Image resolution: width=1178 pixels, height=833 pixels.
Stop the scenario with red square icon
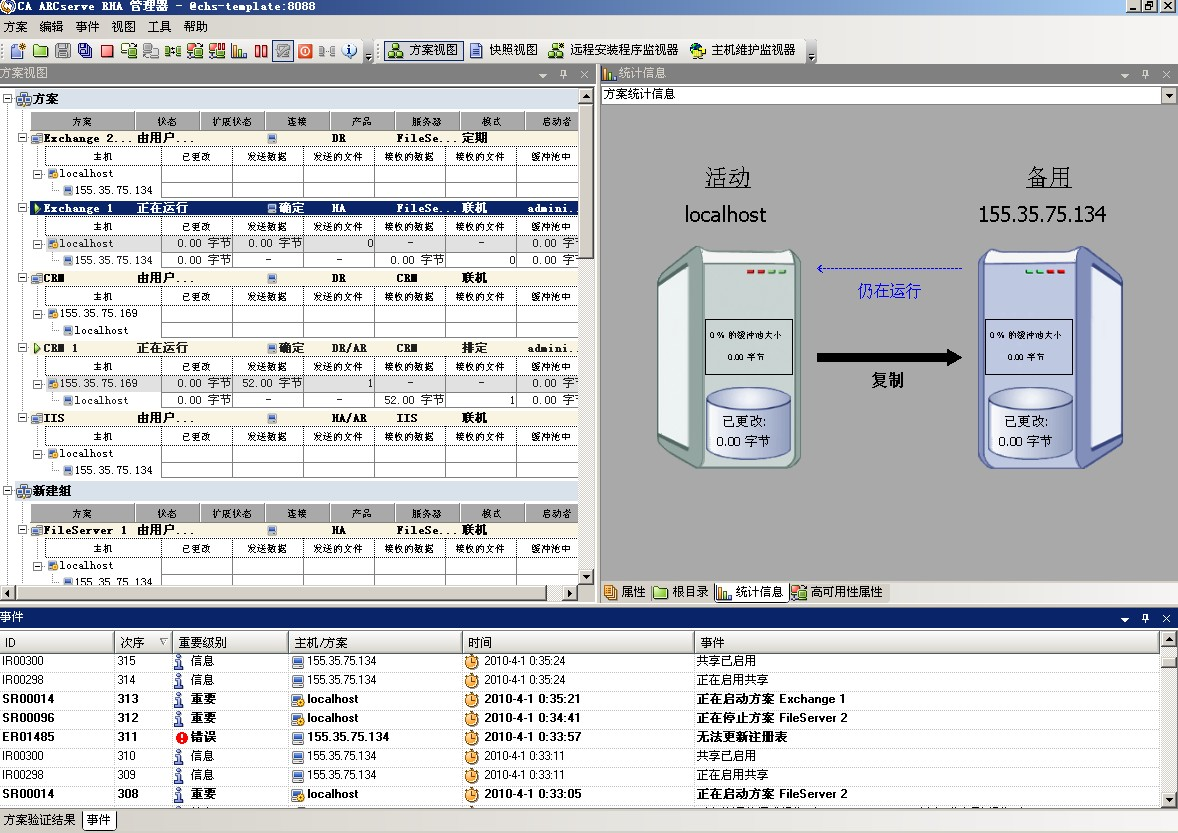pos(108,50)
